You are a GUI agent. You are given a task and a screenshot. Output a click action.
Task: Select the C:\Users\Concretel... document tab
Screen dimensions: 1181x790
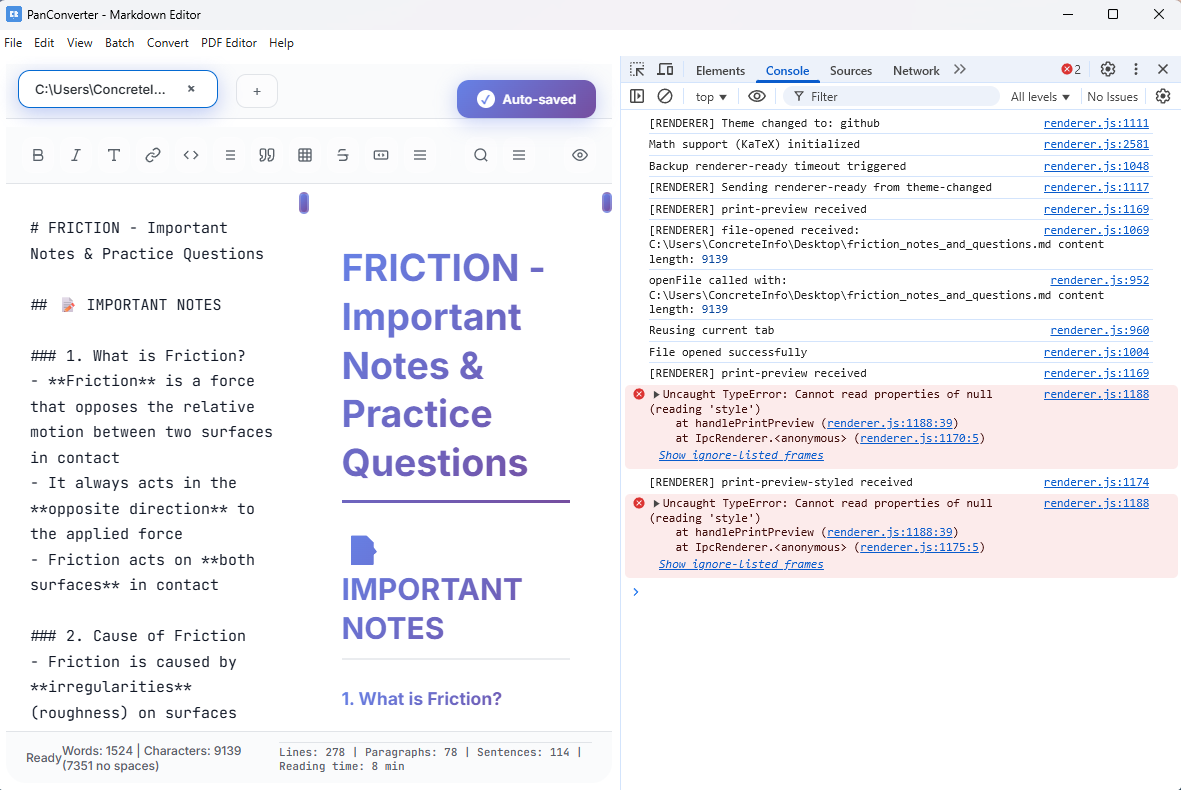pos(117,89)
